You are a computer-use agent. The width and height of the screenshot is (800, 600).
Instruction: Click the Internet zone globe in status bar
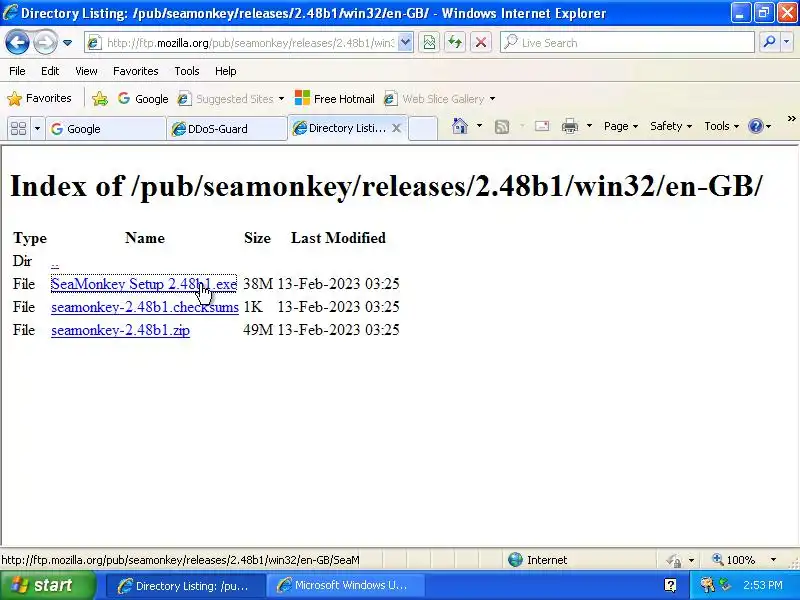pos(516,560)
